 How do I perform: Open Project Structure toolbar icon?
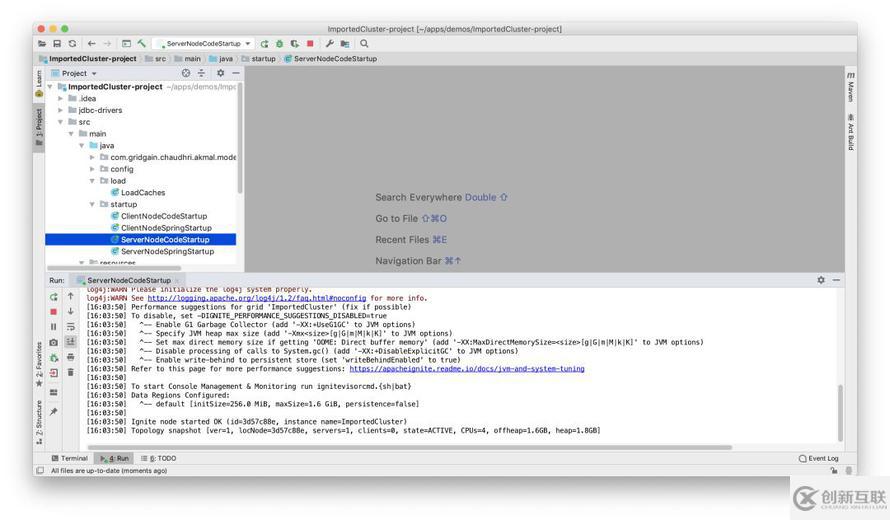[x=345, y=44]
